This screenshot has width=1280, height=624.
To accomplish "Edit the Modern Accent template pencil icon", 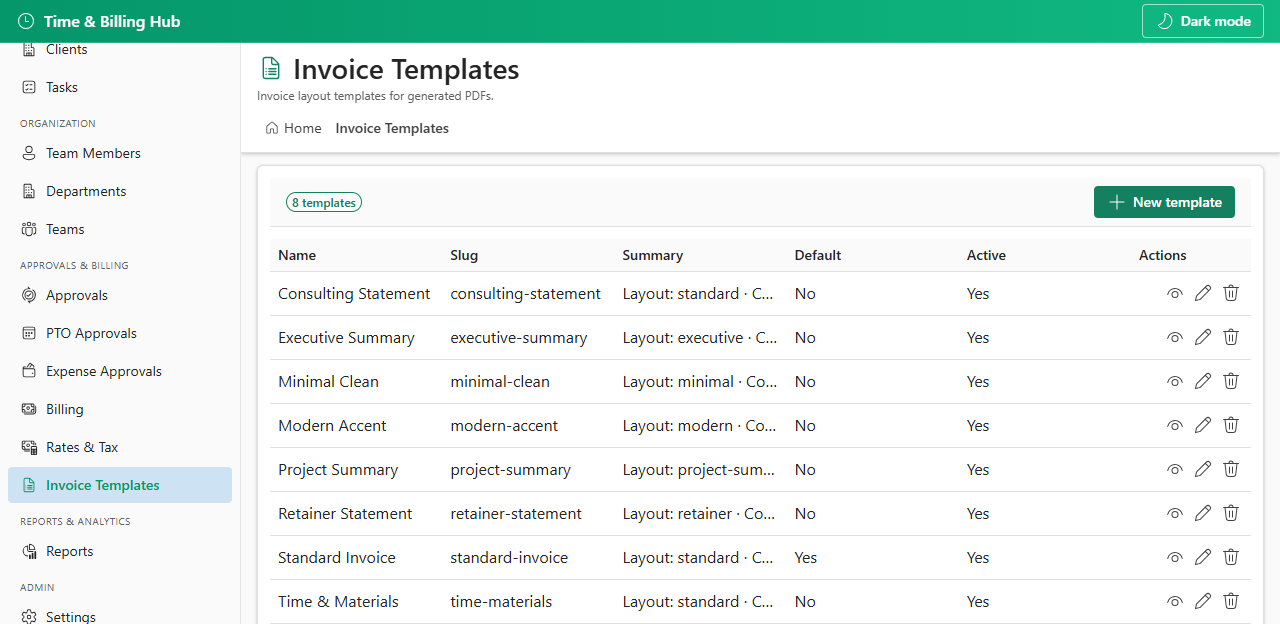I will tap(1203, 426).
